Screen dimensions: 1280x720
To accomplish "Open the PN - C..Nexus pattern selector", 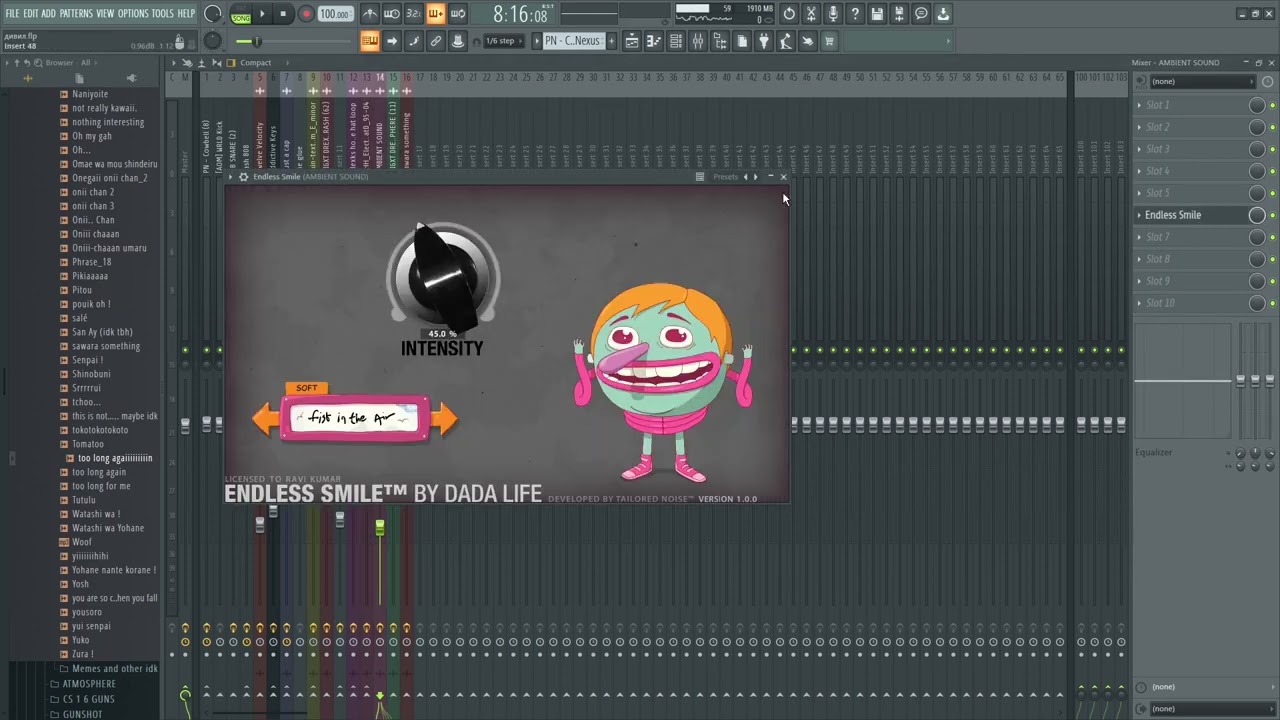I will click(x=573, y=41).
